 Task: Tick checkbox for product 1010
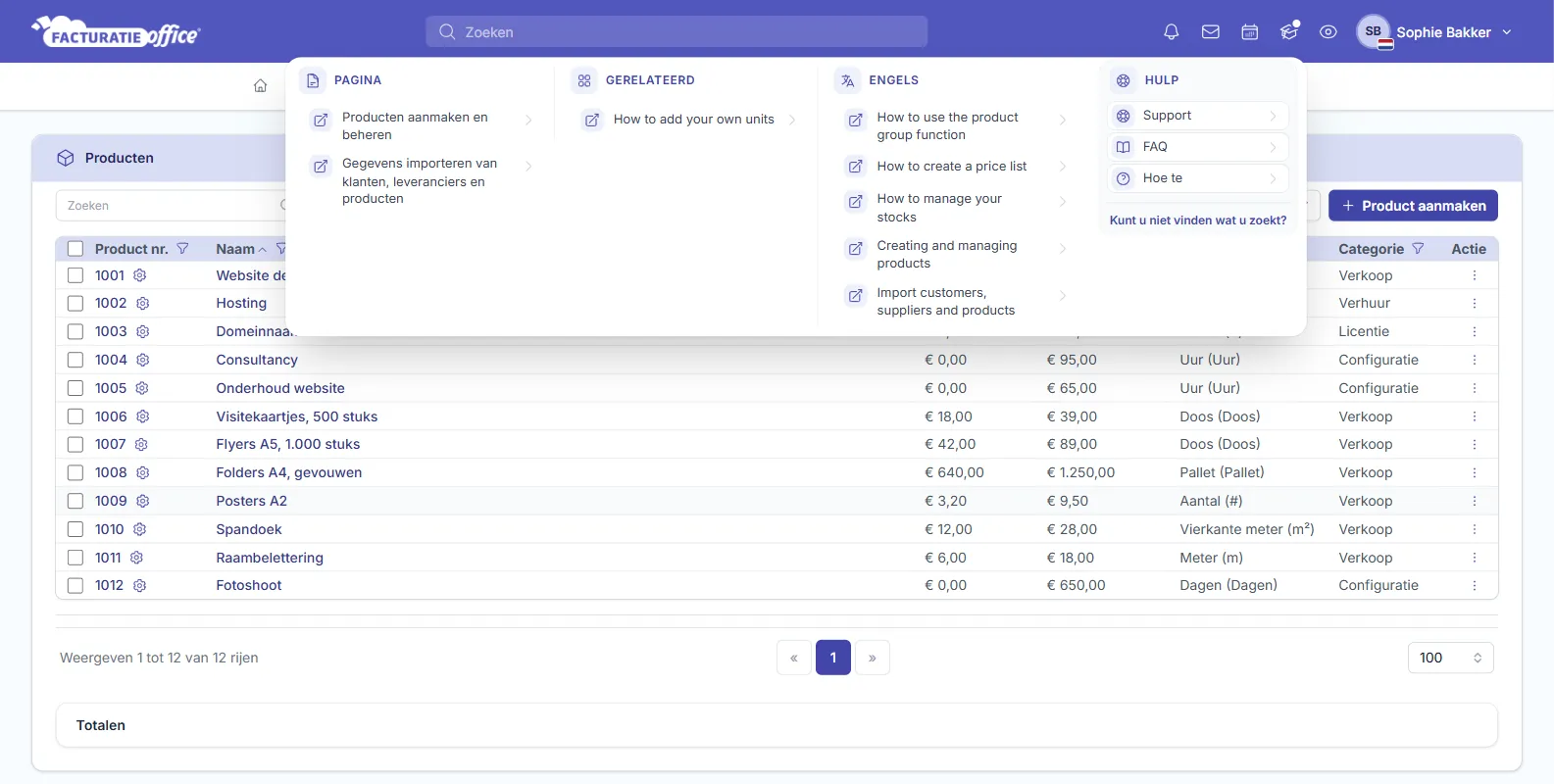click(x=75, y=529)
